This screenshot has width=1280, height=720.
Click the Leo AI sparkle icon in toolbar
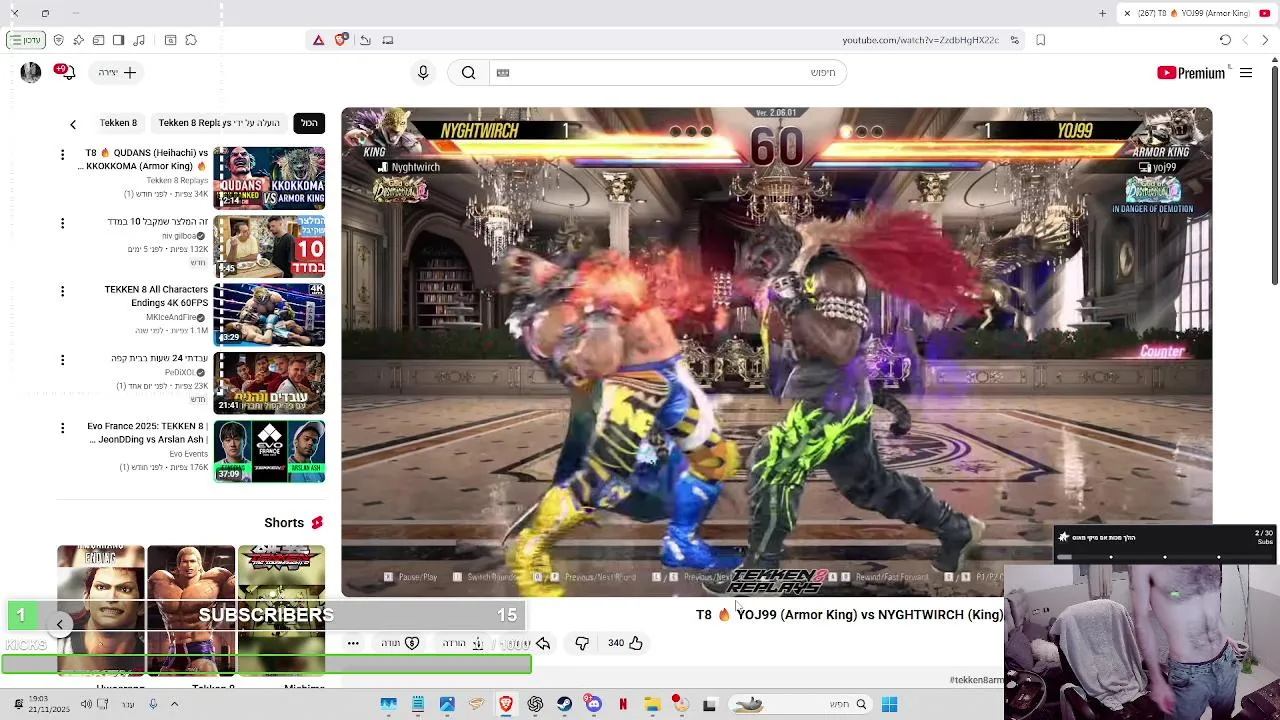click(78, 40)
